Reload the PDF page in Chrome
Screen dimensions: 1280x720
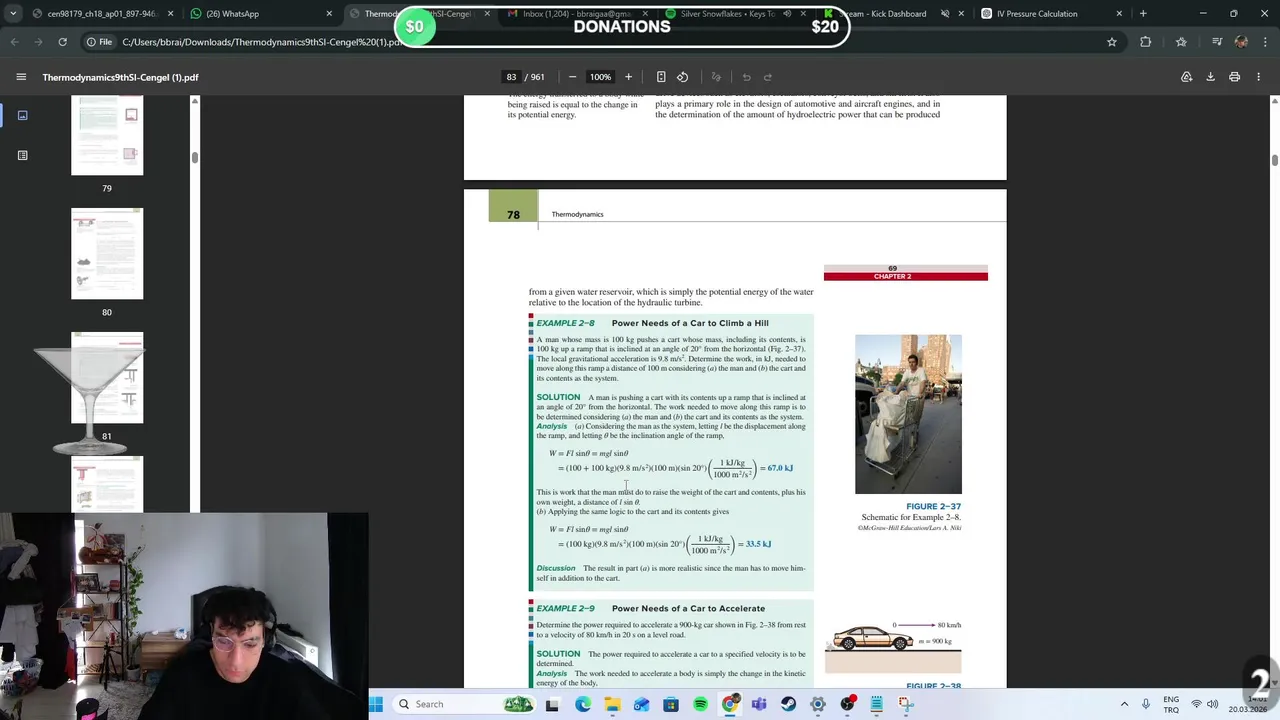(x=62, y=42)
